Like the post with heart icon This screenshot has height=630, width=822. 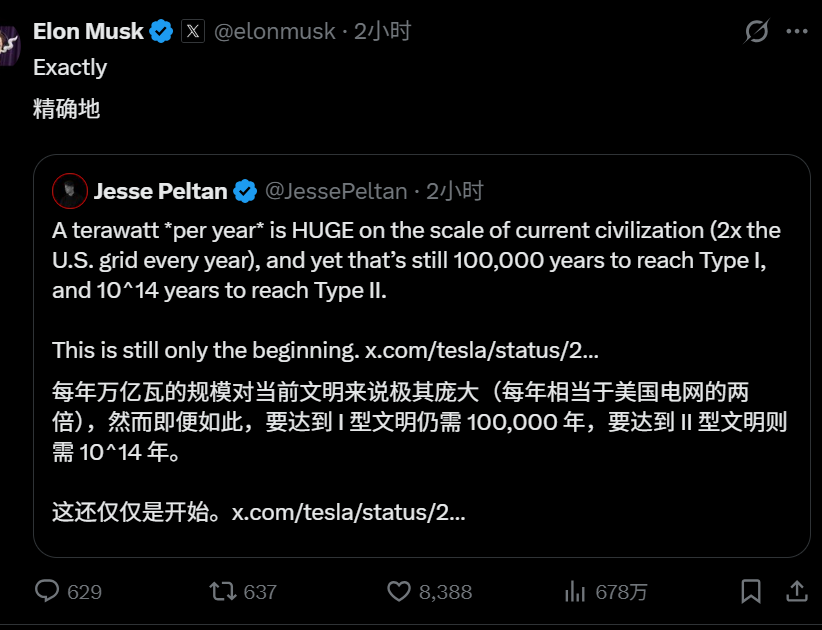pyautogui.click(x=399, y=592)
